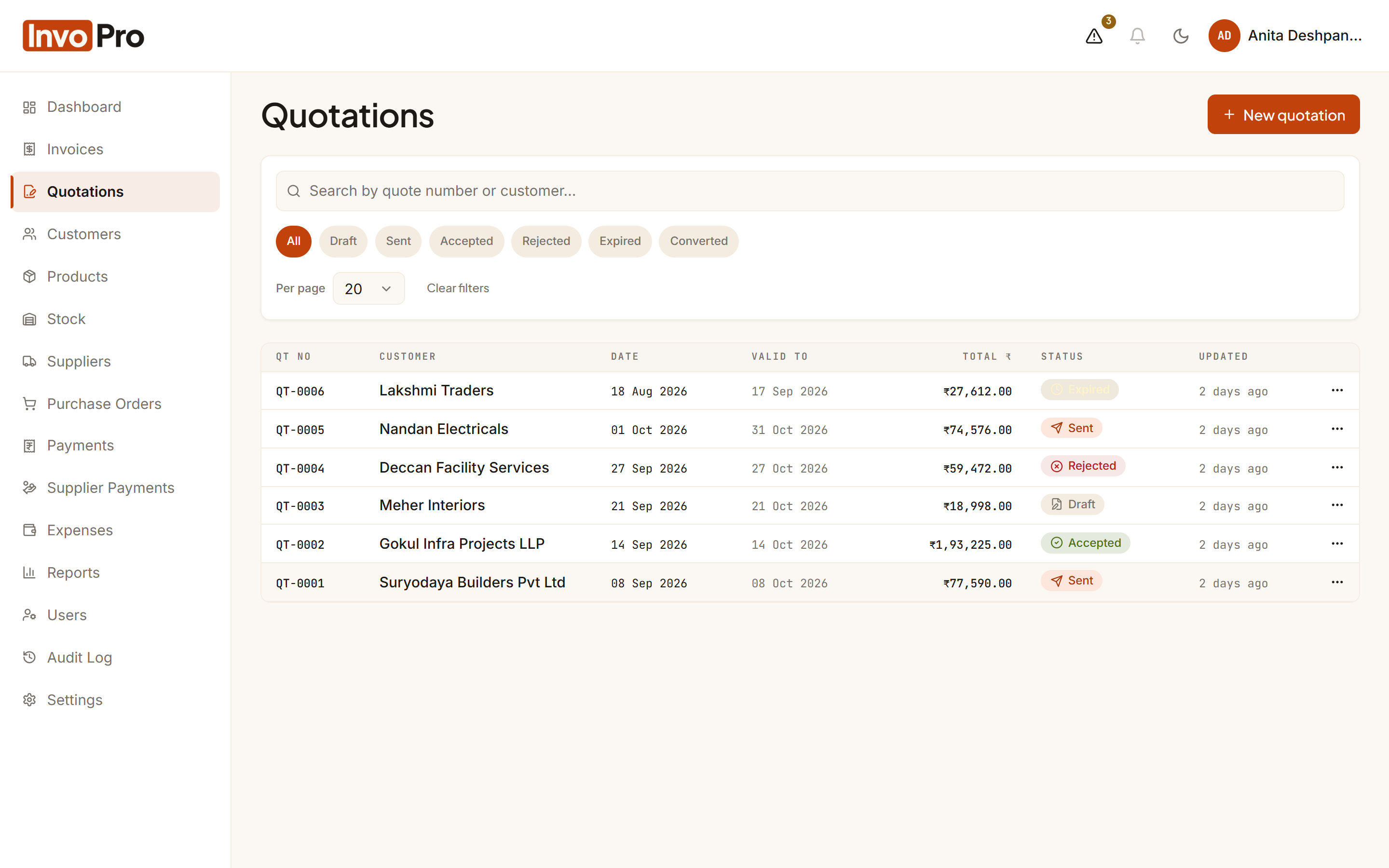This screenshot has height=868, width=1389.
Task: Click the Expenses wallet icon
Action: tap(29, 530)
